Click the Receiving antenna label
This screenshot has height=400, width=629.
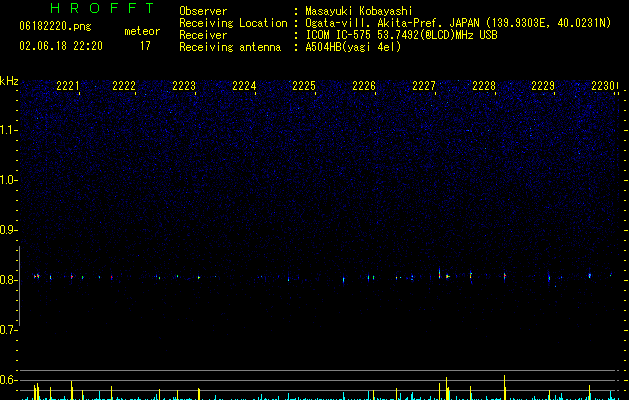[230, 47]
